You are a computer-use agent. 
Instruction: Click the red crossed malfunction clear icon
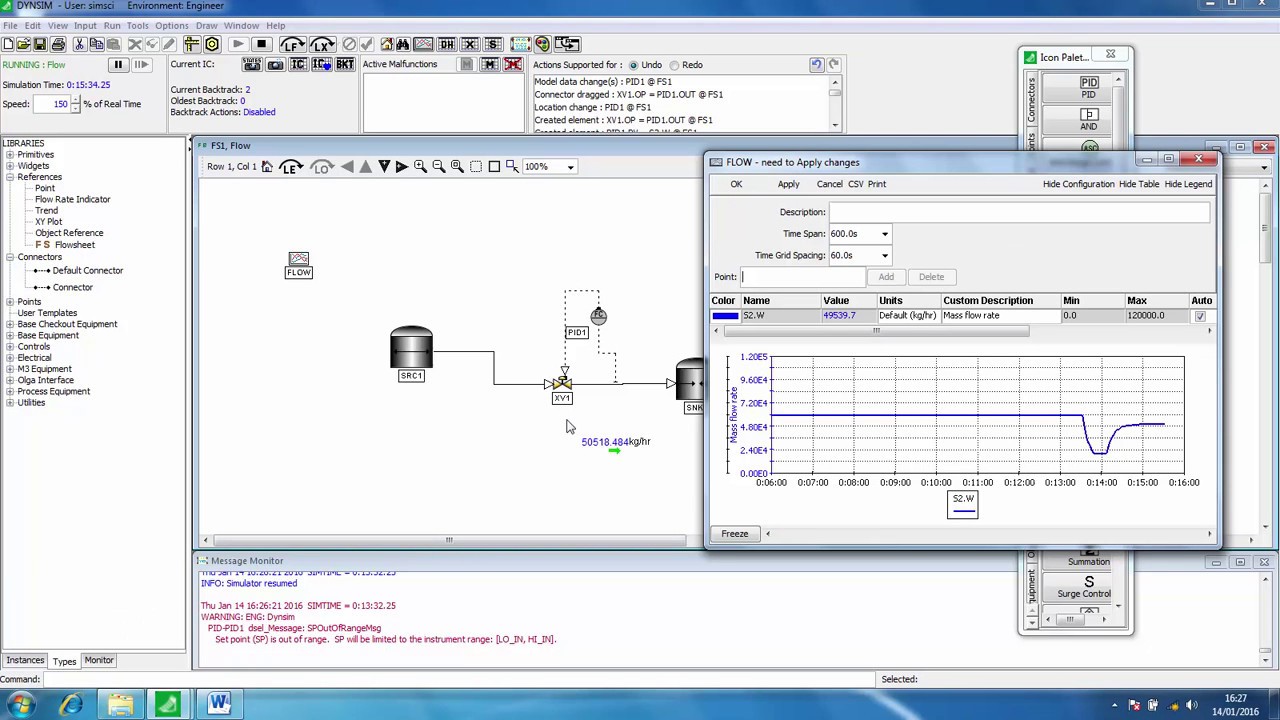(x=512, y=65)
